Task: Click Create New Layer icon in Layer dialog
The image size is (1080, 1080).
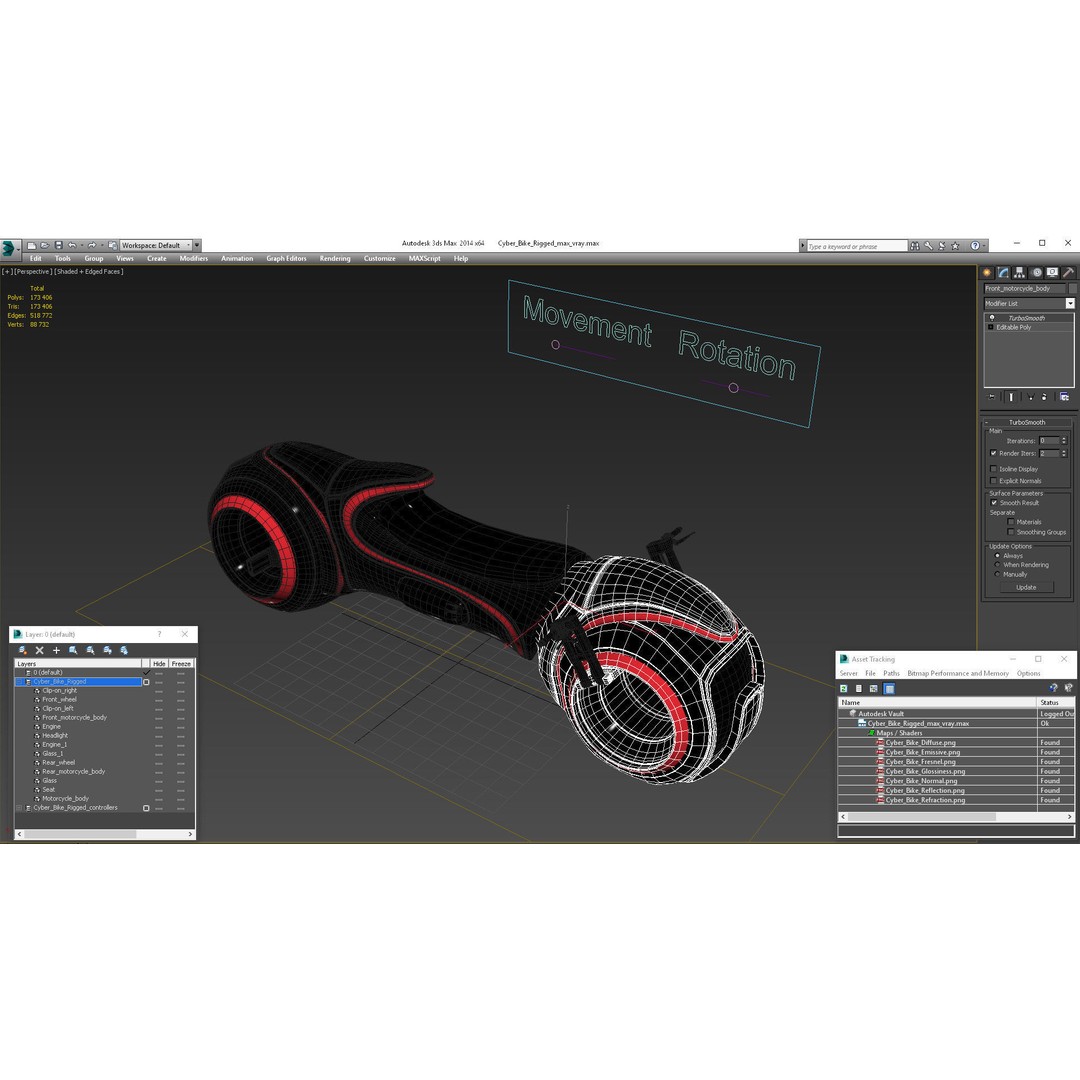Action: click(23, 650)
